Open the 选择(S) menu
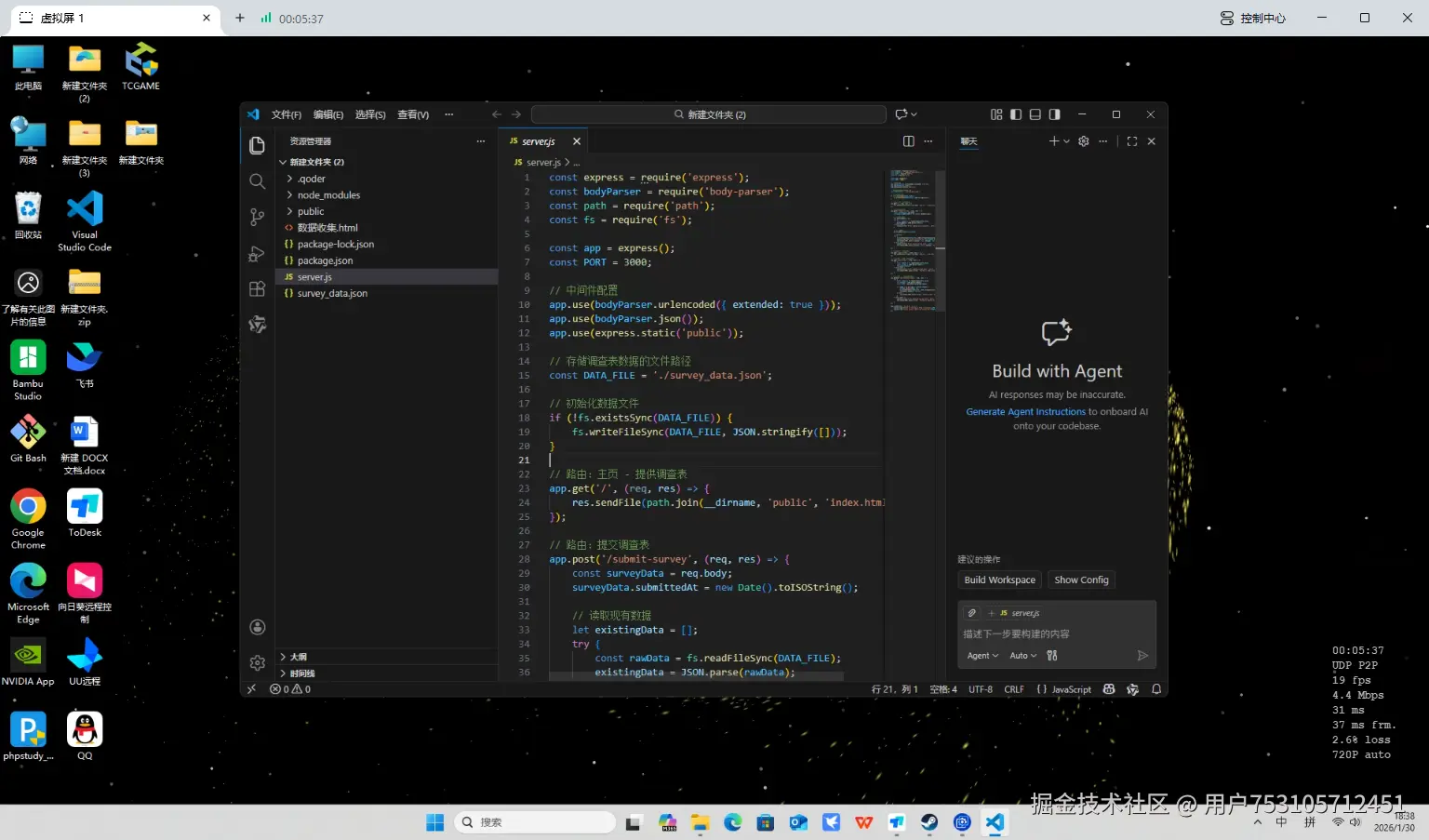The width and height of the screenshot is (1429, 840). click(x=370, y=114)
